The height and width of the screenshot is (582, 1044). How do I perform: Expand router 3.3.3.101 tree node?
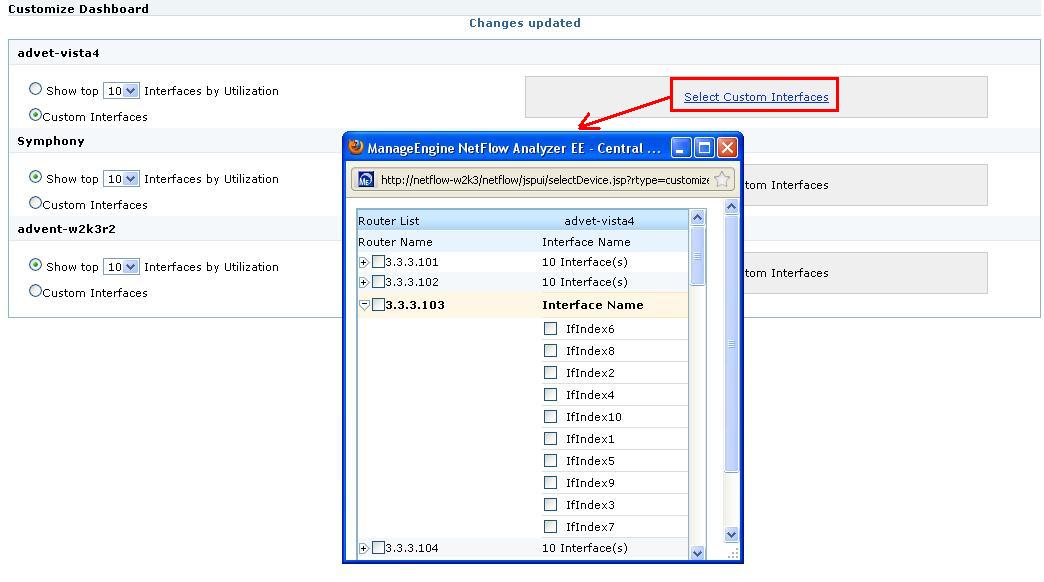pos(364,262)
